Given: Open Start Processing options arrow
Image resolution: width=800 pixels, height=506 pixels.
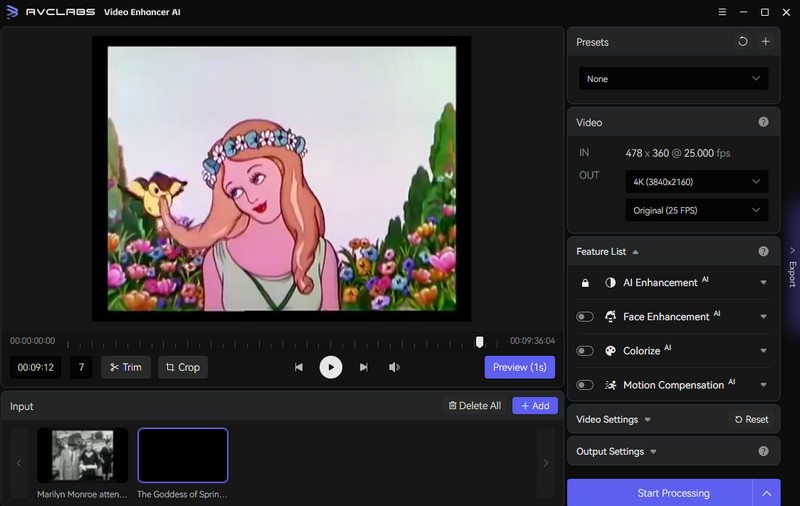Looking at the screenshot, I should [x=766, y=493].
